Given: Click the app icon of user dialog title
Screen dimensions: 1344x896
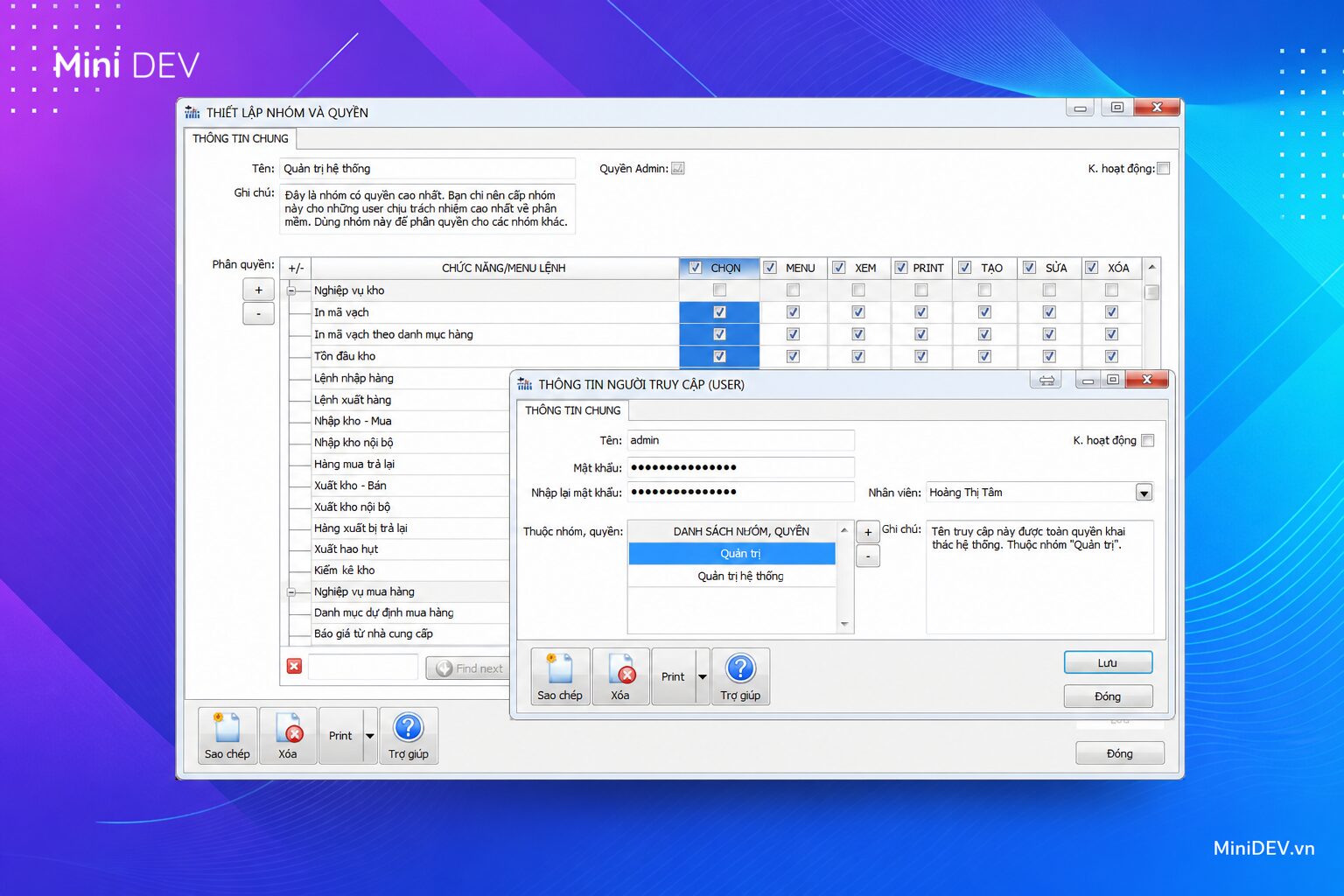Looking at the screenshot, I should [x=525, y=384].
